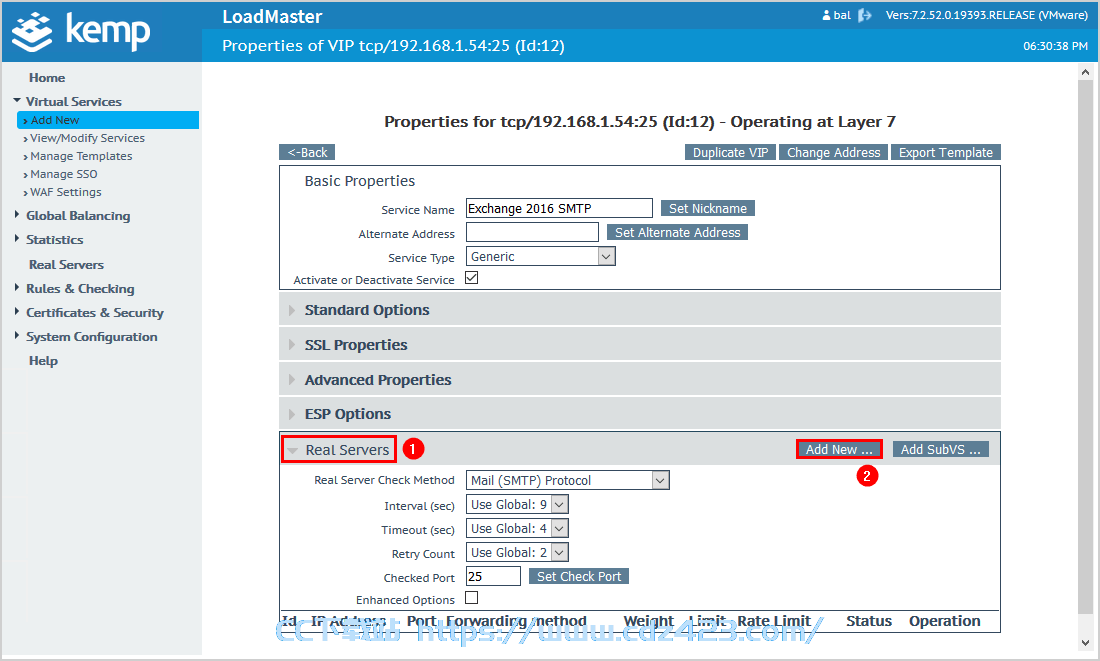Click Set Alternate Address button
The height and width of the screenshot is (661, 1100).
678,232
